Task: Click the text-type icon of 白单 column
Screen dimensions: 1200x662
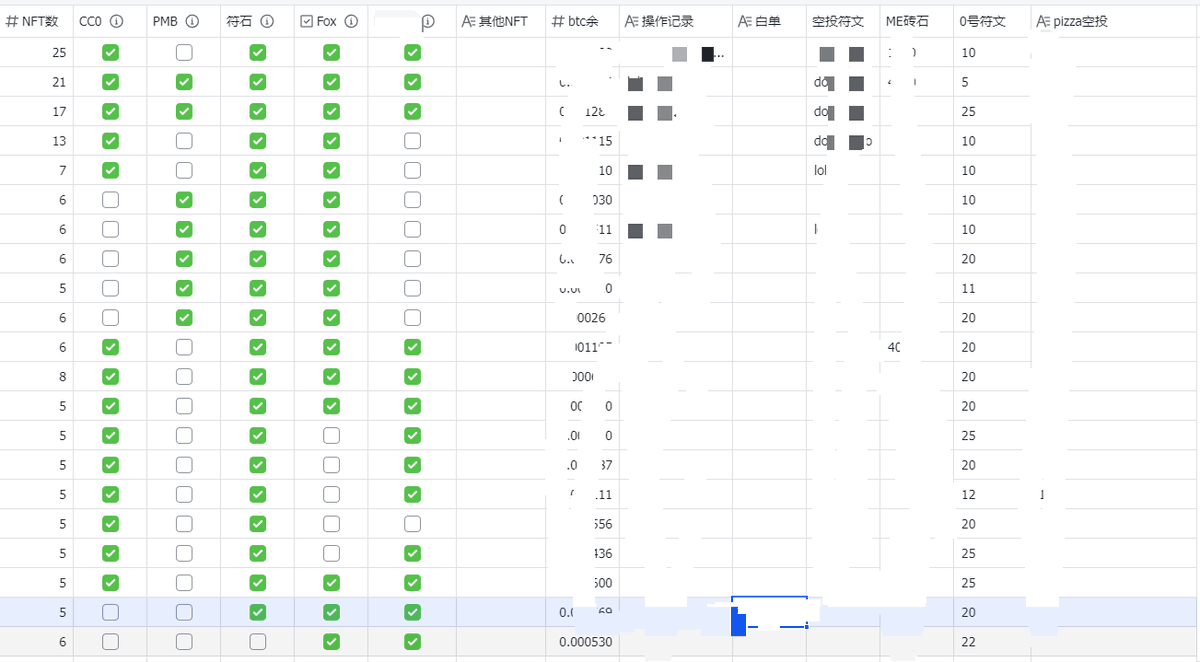Action: (x=746, y=21)
